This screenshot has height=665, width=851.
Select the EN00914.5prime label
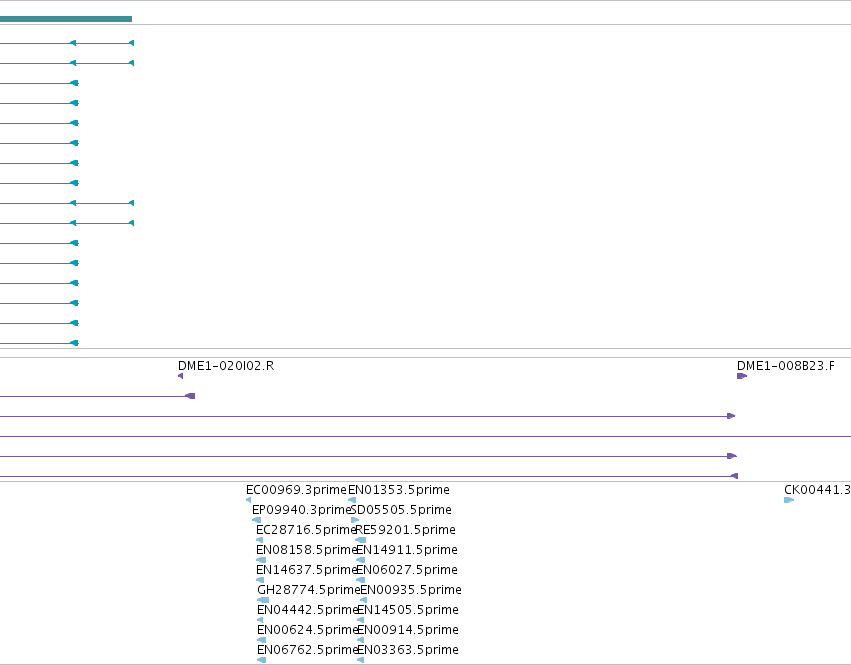(x=408, y=630)
